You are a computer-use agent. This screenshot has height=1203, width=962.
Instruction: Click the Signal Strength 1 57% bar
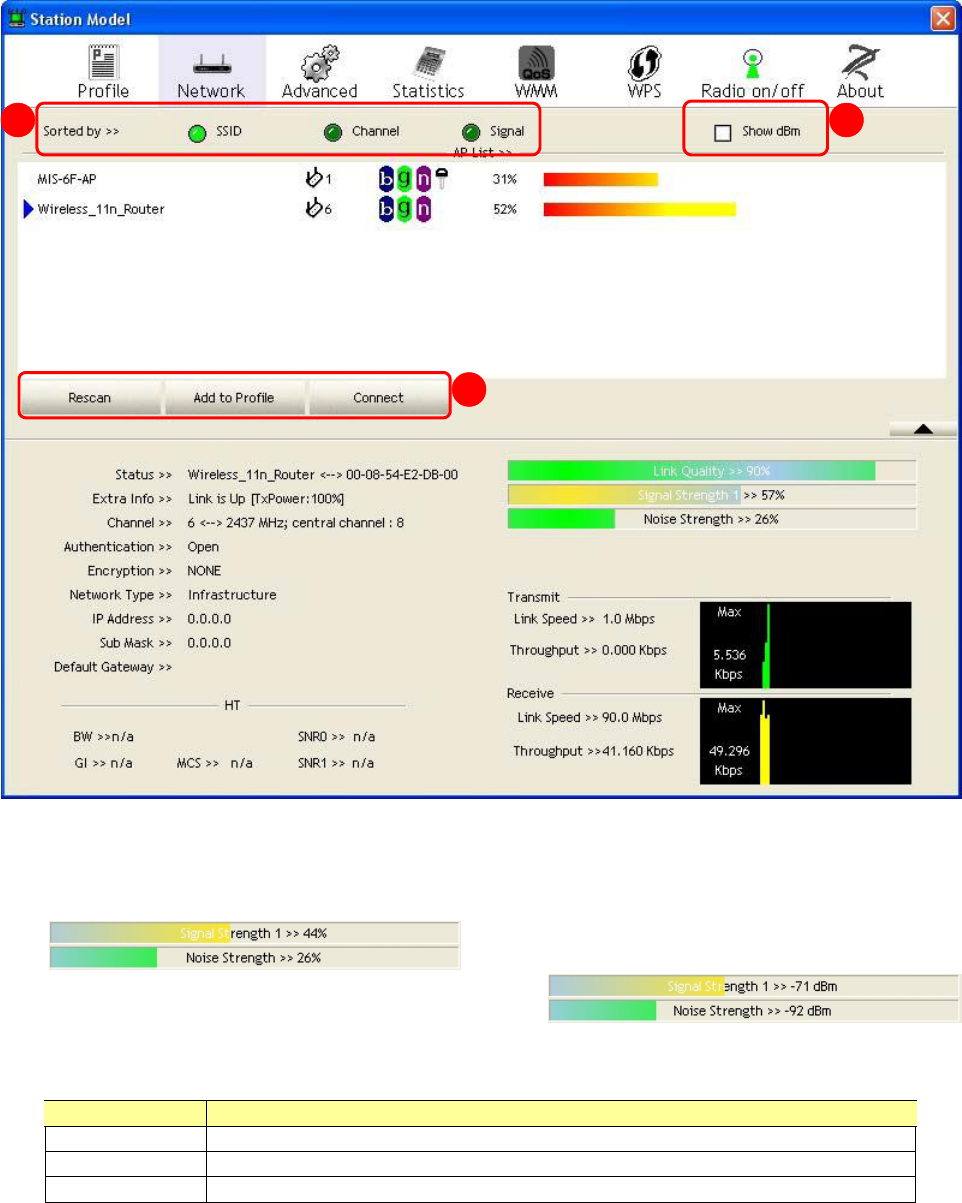pyautogui.click(x=712, y=495)
